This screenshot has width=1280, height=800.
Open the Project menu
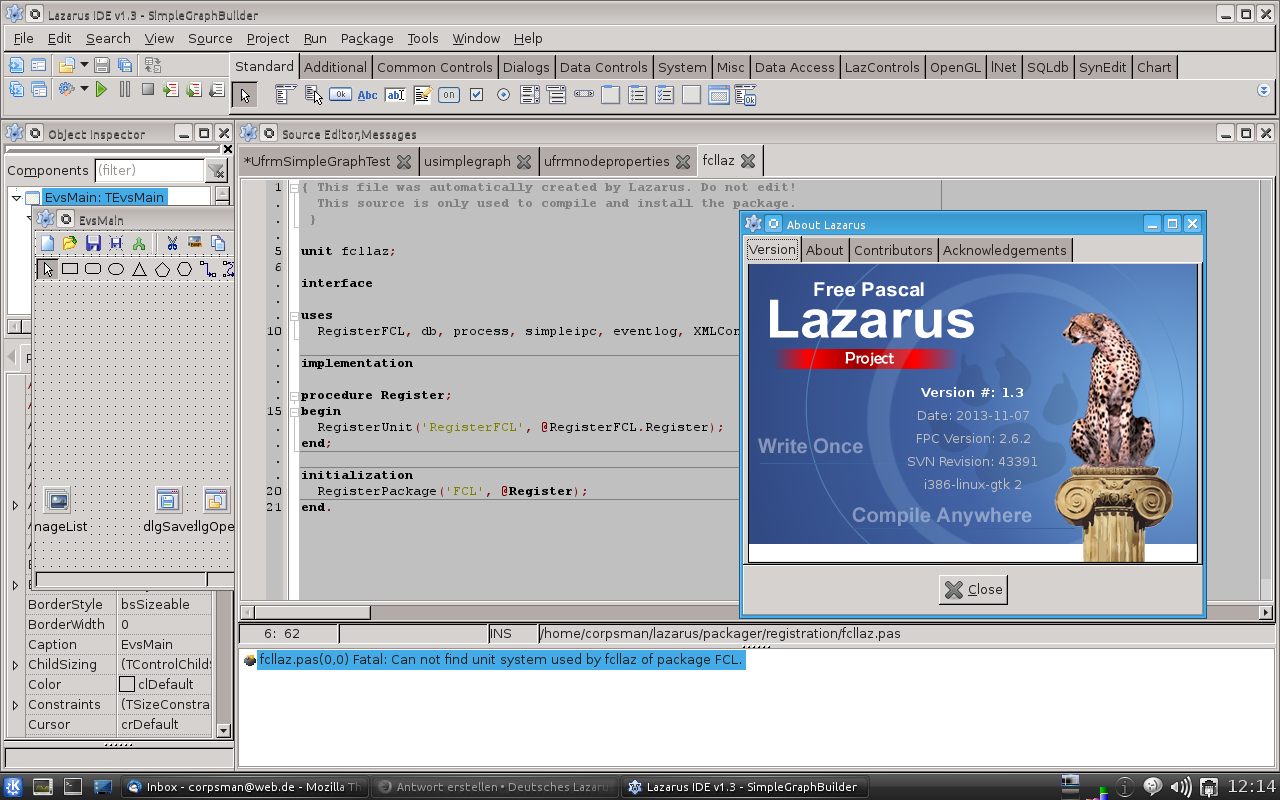coord(268,38)
